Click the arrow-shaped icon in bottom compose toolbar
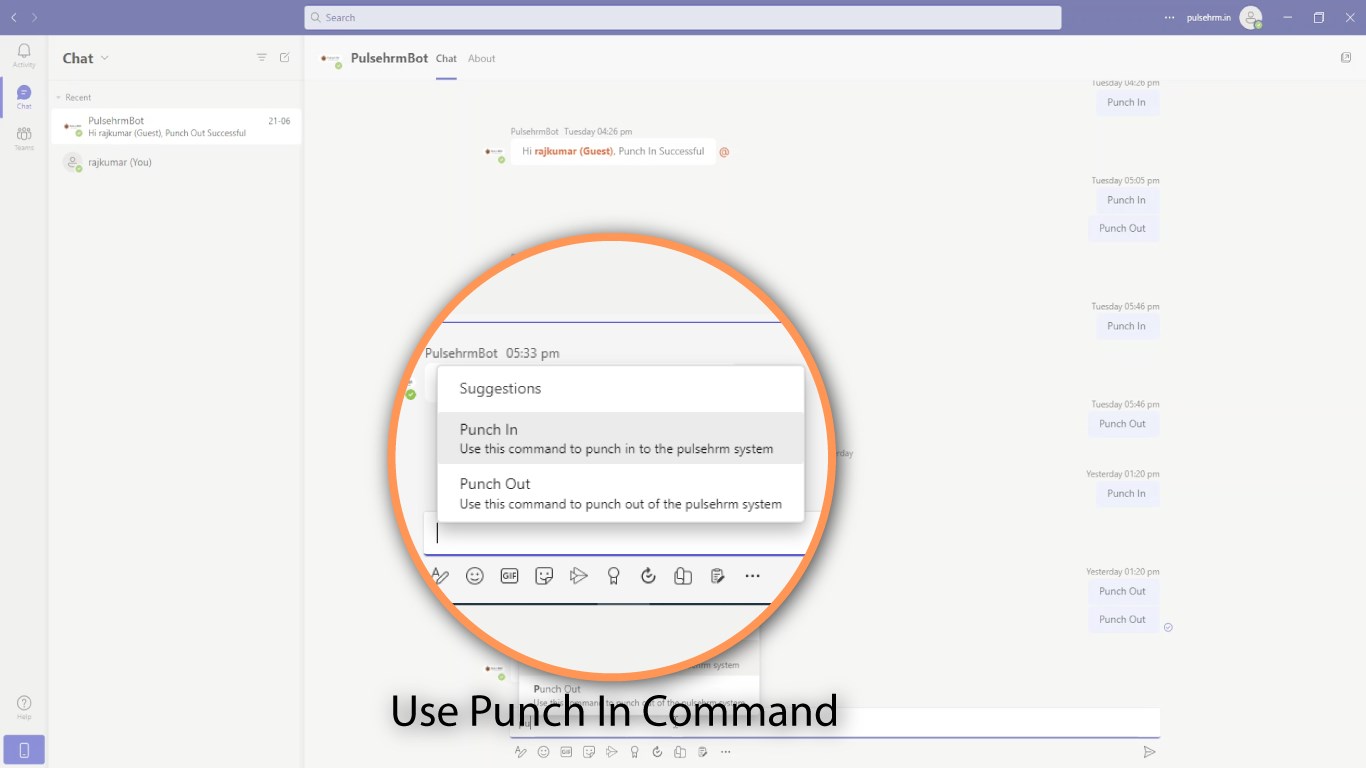The image size is (1366, 768). coord(612,752)
